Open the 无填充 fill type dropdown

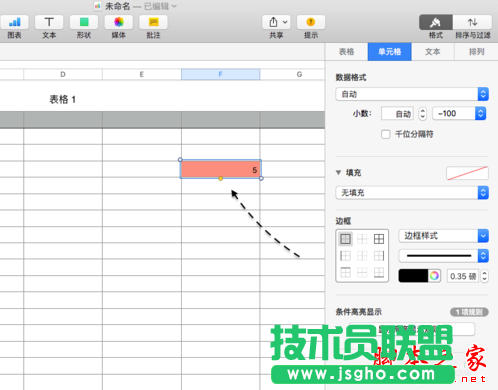tap(412, 193)
